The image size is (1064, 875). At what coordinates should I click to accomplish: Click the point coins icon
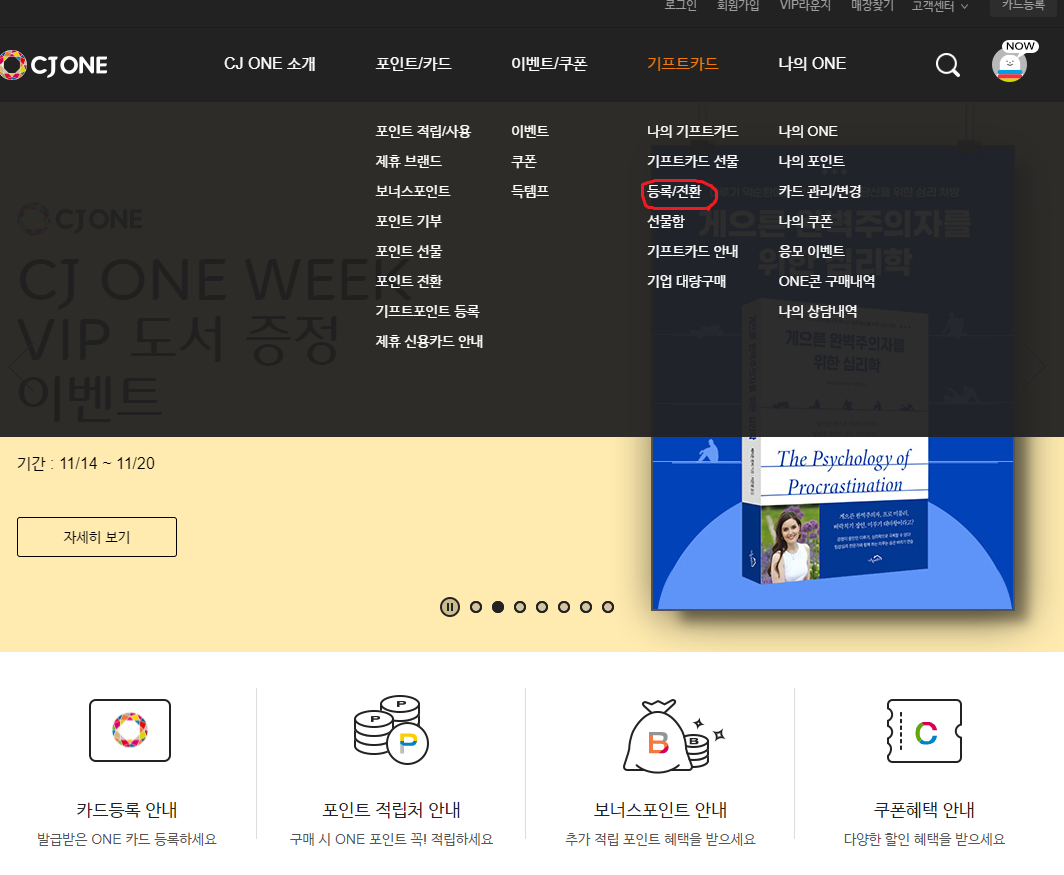click(x=391, y=730)
